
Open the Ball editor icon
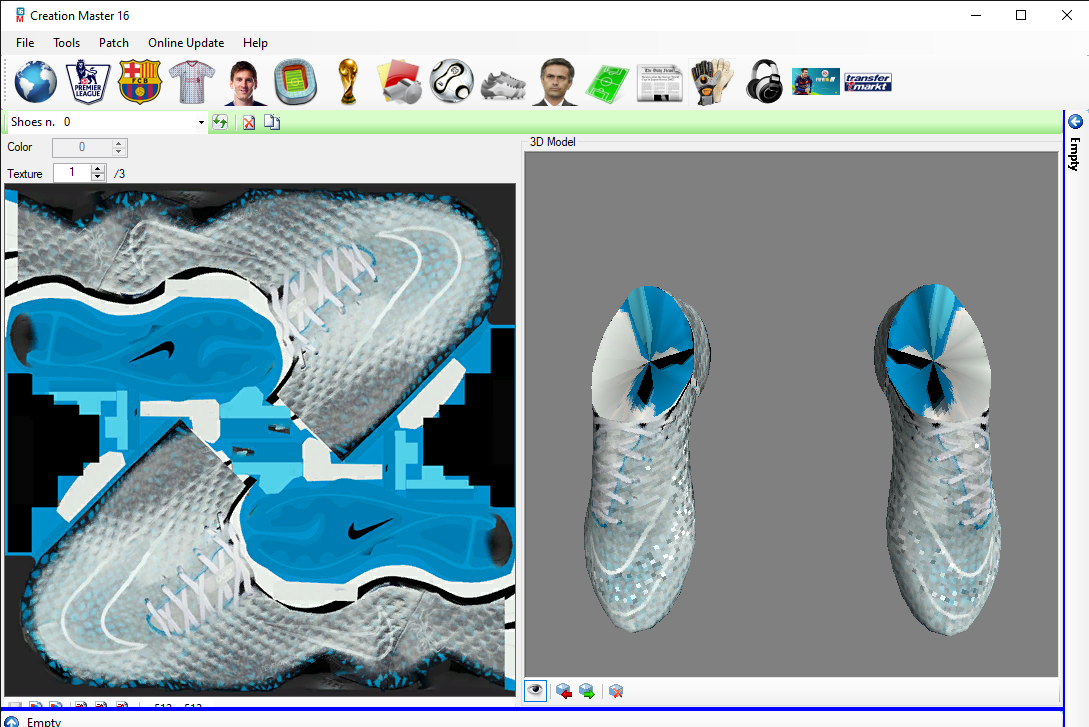(451, 82)
